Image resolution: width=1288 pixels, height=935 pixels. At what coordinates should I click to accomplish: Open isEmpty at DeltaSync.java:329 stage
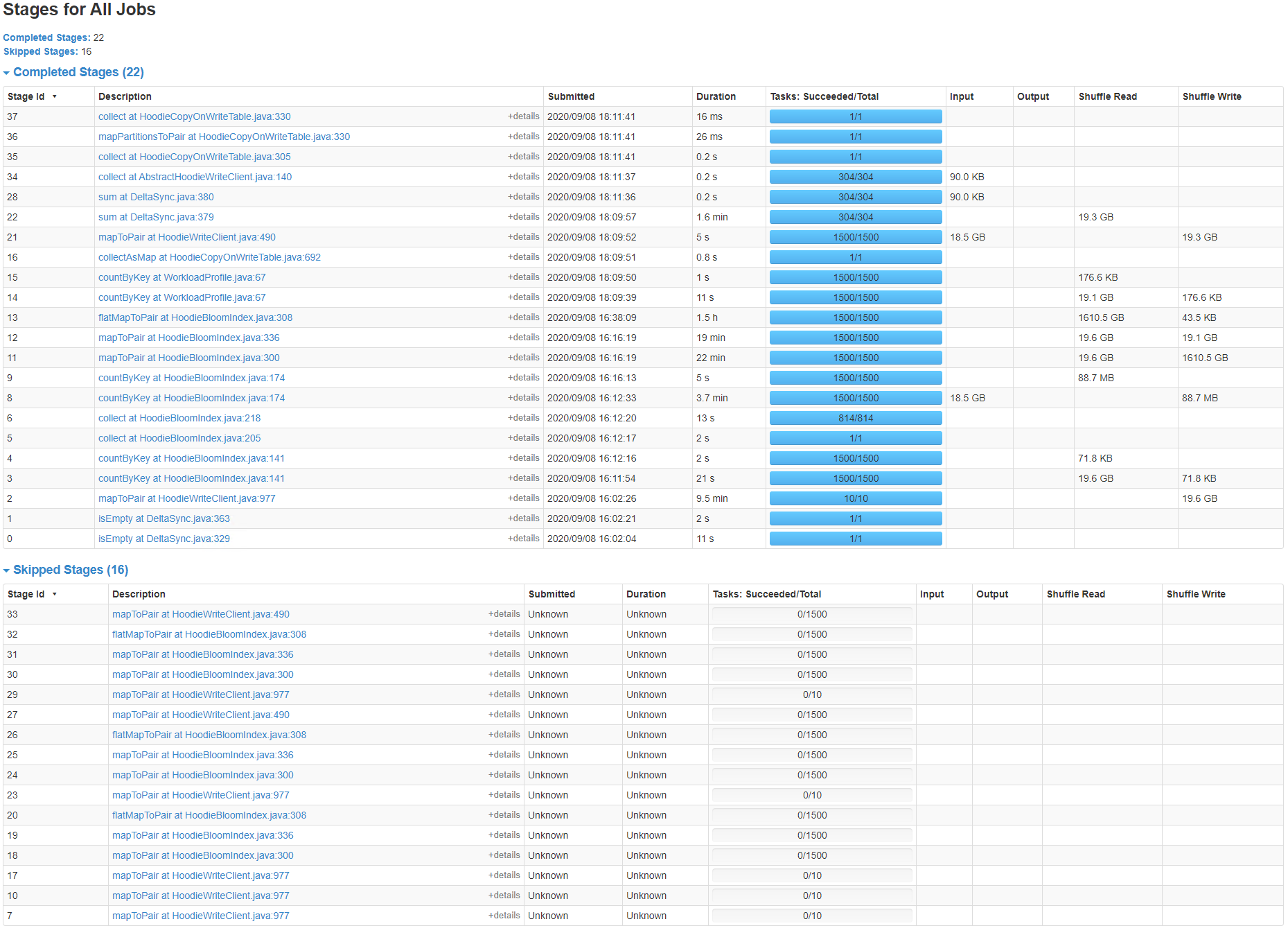tap(164, 539)
